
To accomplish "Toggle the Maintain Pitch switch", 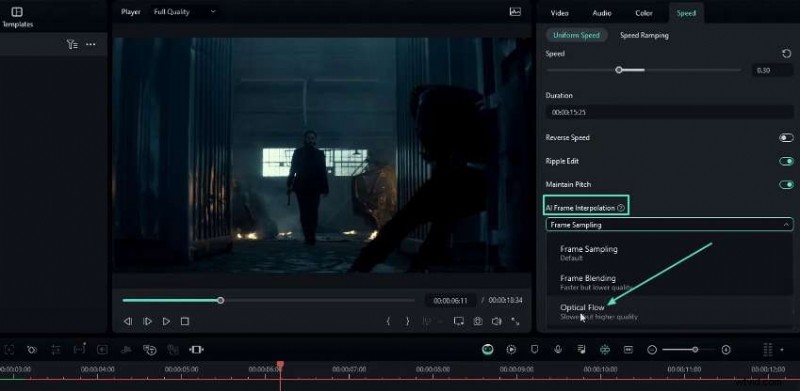I will coord(786,184).
